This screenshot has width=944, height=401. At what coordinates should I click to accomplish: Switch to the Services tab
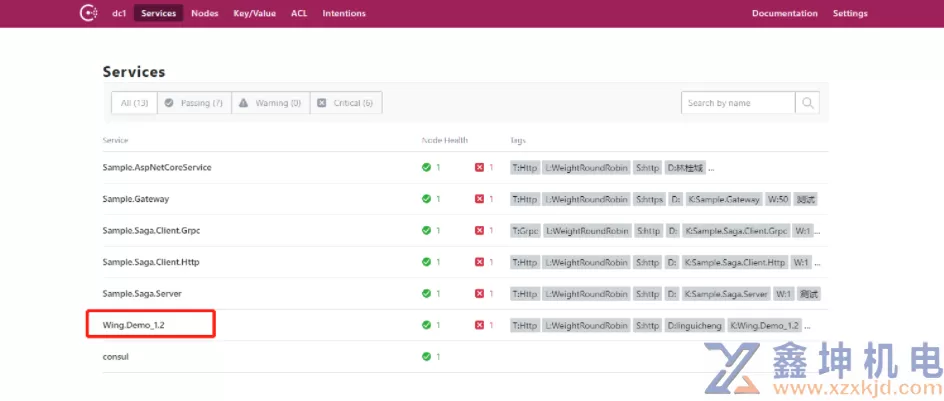pyautogui.click(x=158, y=13)
